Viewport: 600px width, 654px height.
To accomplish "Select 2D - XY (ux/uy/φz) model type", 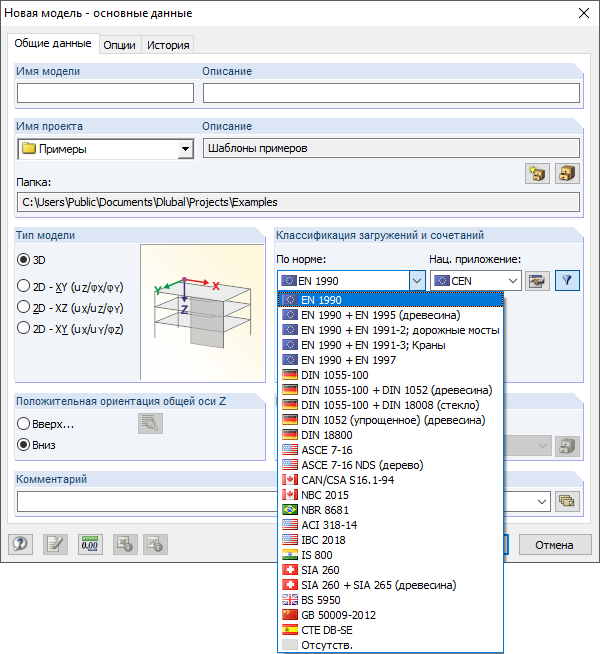I will 23,328.
